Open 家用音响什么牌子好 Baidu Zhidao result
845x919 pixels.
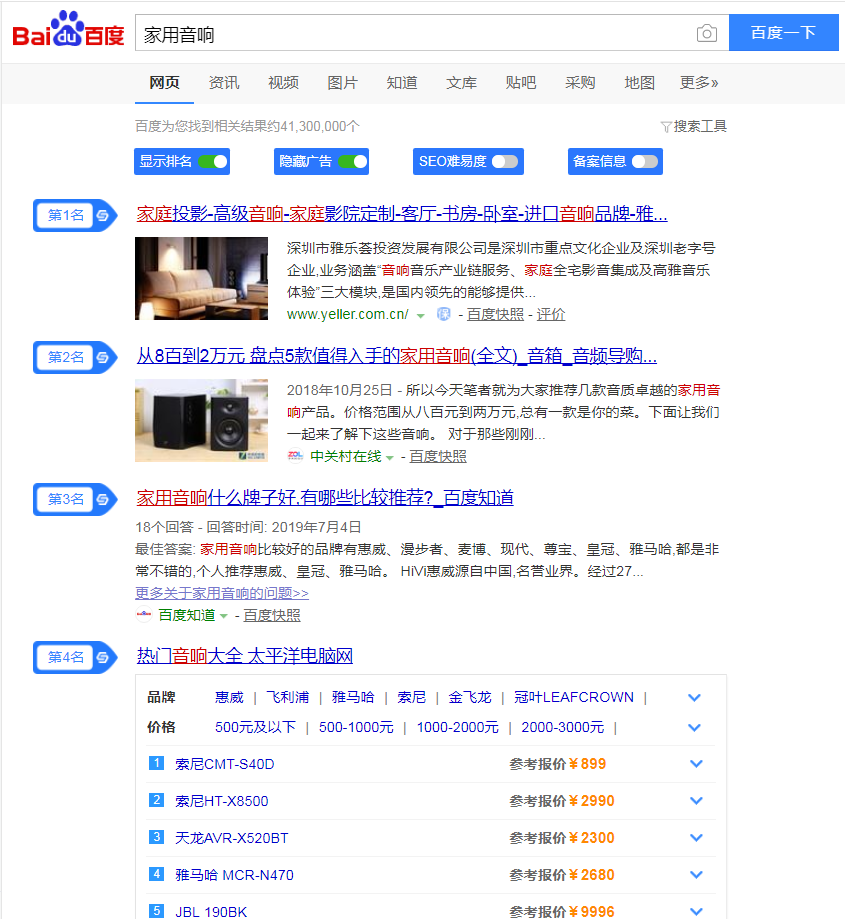(x=325, y=498)
